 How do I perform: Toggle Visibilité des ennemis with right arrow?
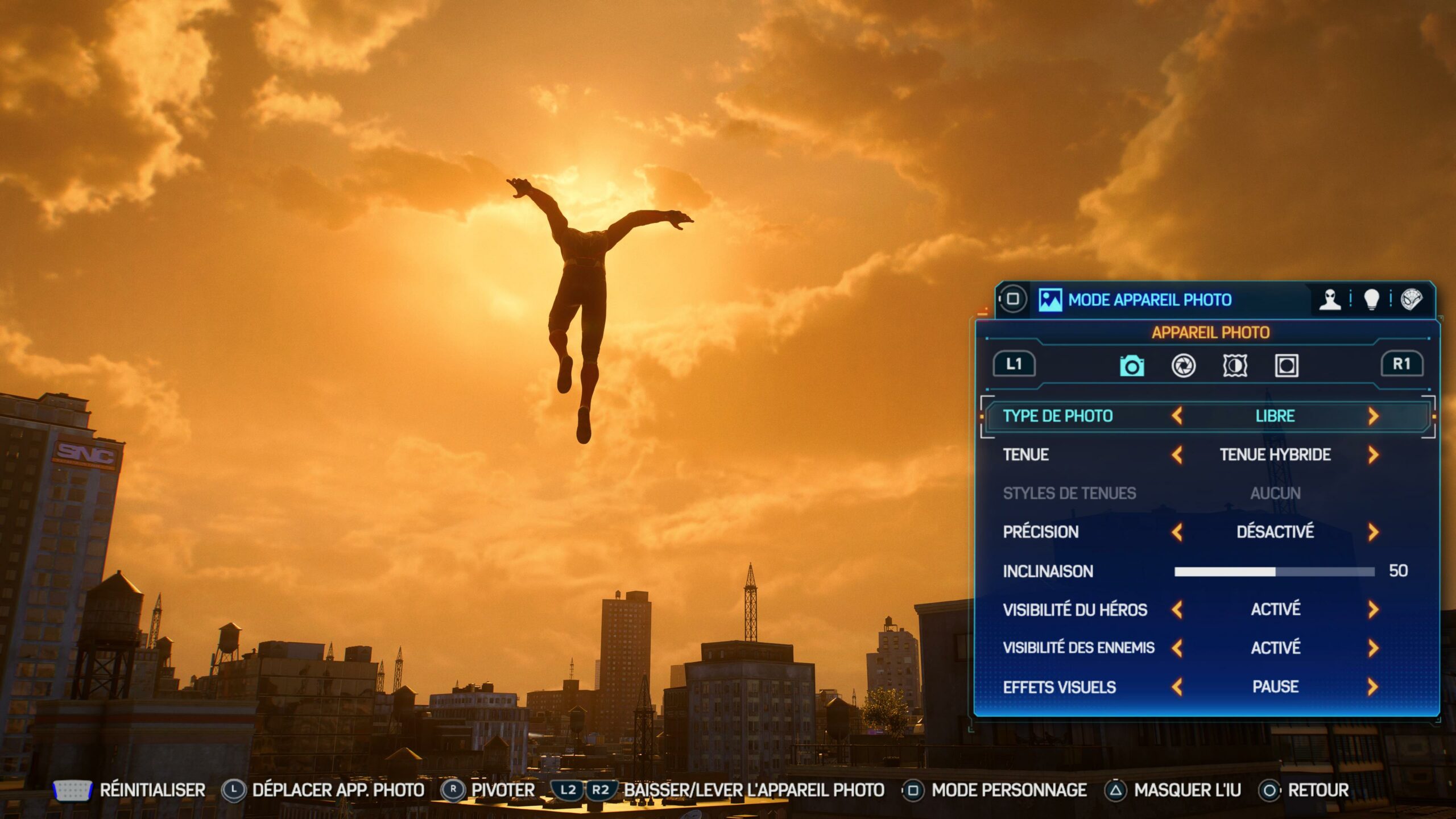[1373, 648]
